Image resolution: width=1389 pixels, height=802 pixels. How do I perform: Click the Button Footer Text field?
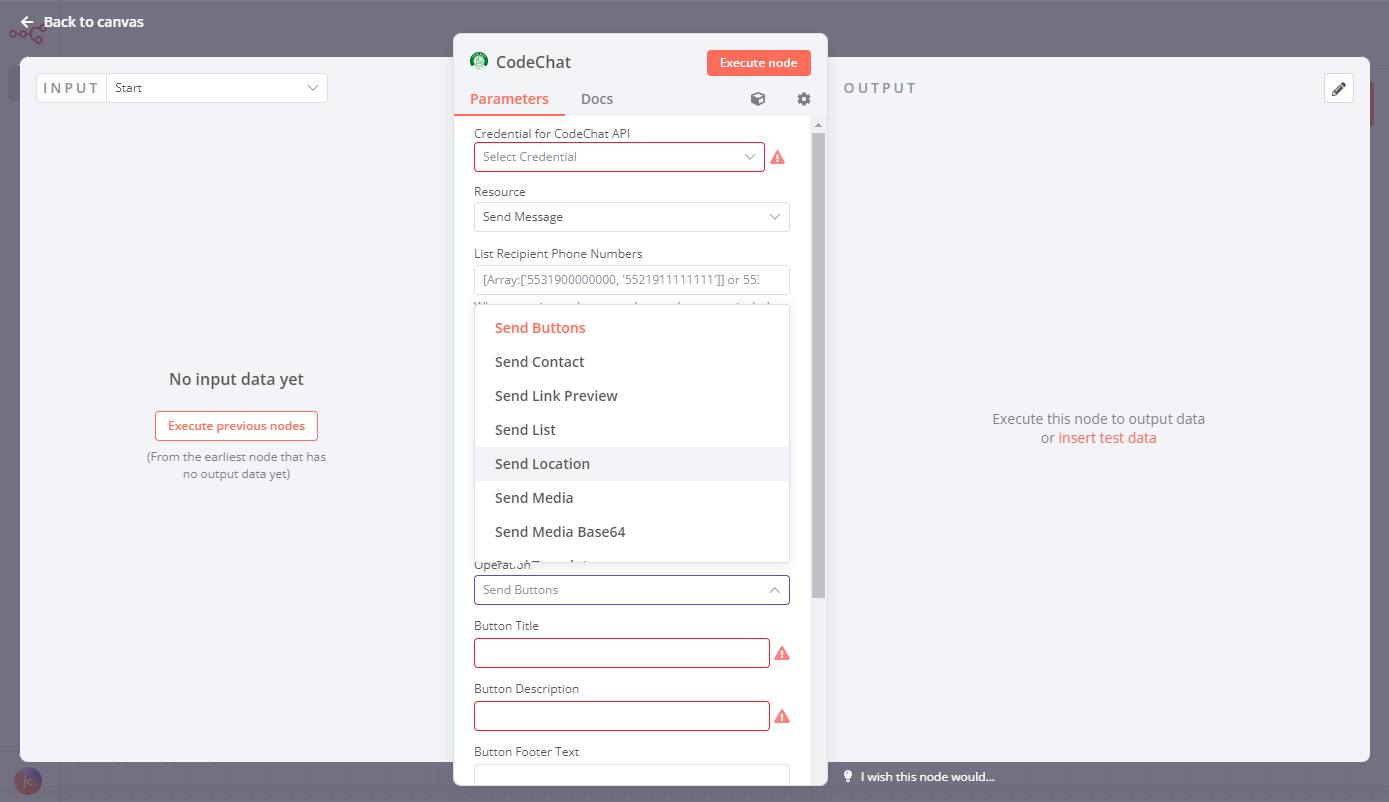point(632,775)
